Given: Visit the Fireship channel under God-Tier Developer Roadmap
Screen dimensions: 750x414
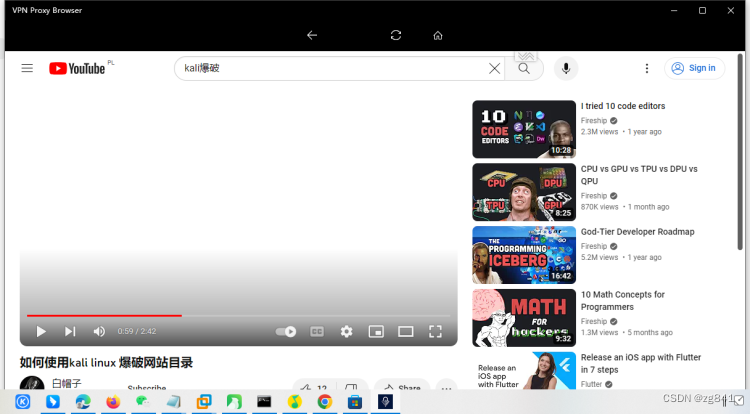Looking at the screenshot, I should click(594, 246).
